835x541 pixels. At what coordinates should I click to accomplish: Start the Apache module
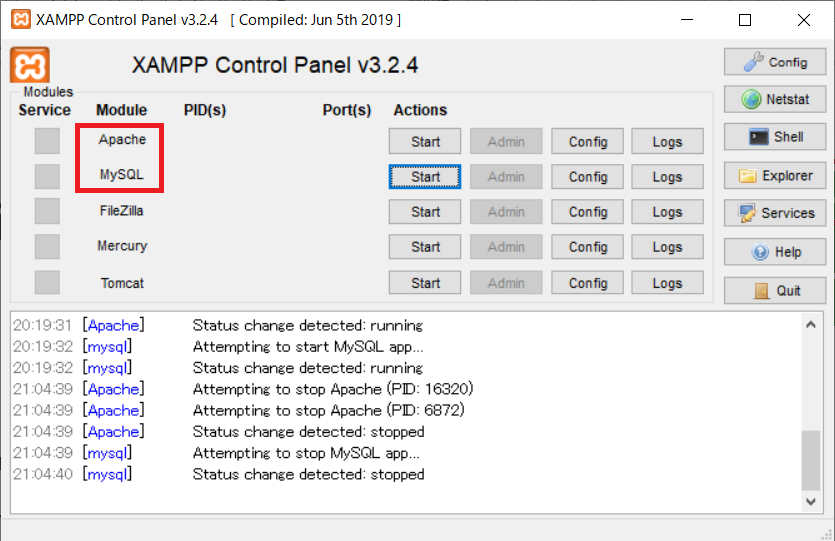425,141
